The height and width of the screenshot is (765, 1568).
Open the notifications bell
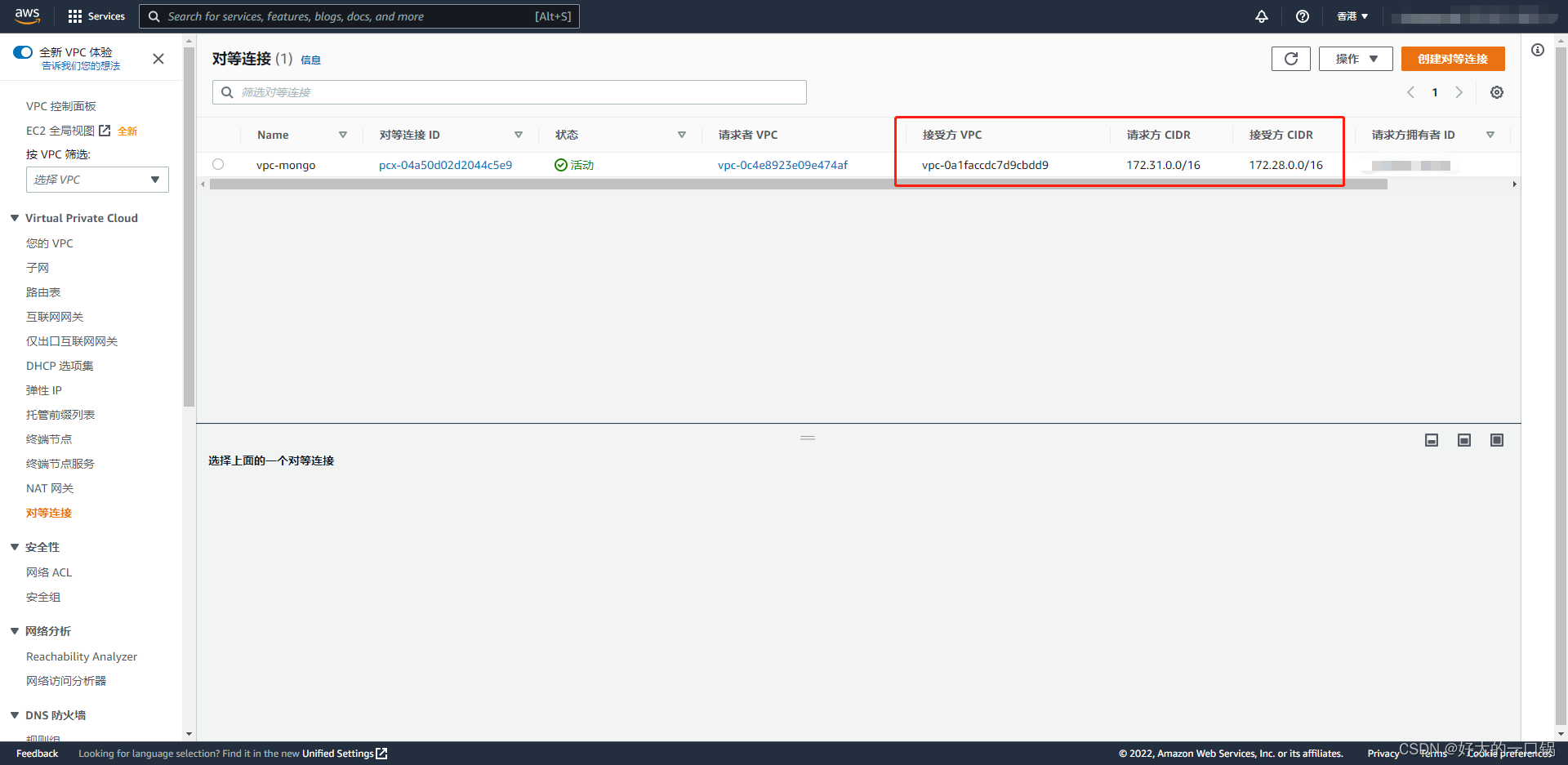(1261, 16)
